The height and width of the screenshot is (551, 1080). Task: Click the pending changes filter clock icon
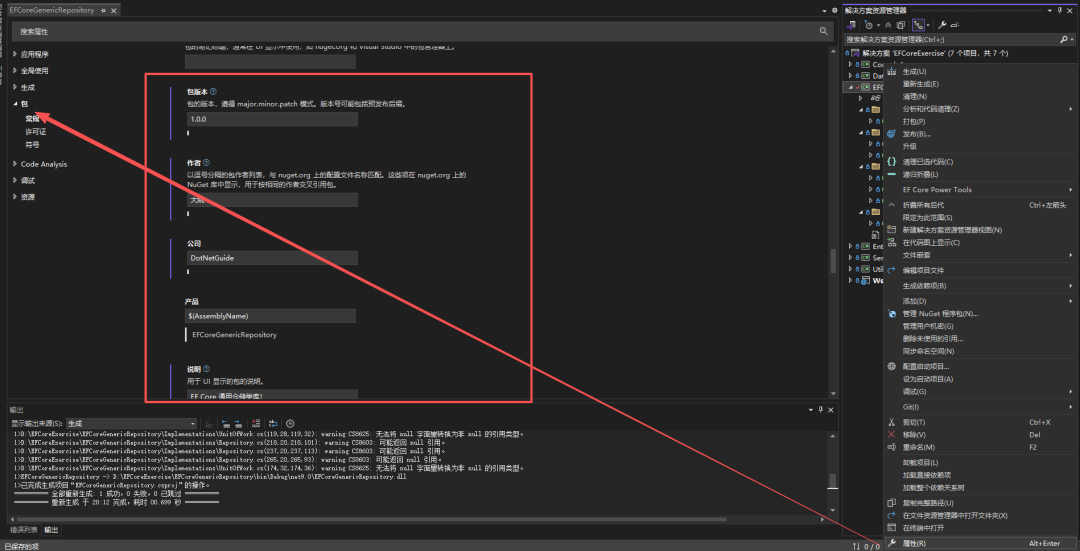tap(869, 25)
